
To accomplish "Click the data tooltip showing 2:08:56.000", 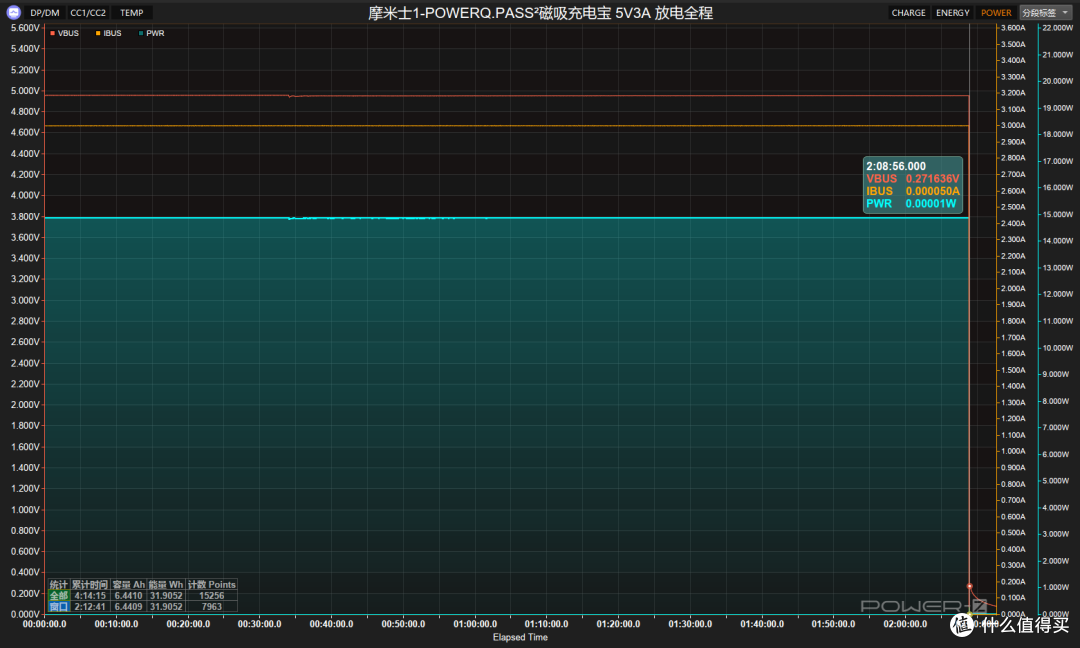I will pos(913,185).
